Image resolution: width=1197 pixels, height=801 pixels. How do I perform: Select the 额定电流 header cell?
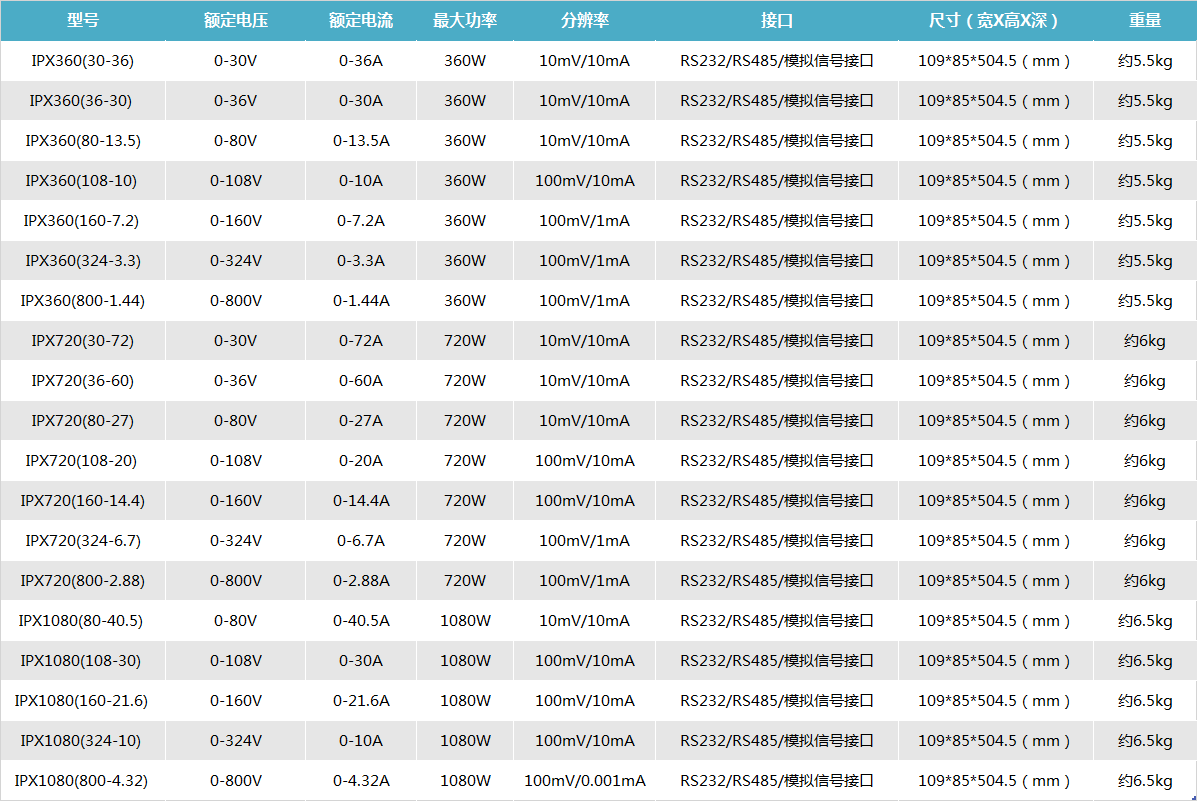(x=361, y=21)
